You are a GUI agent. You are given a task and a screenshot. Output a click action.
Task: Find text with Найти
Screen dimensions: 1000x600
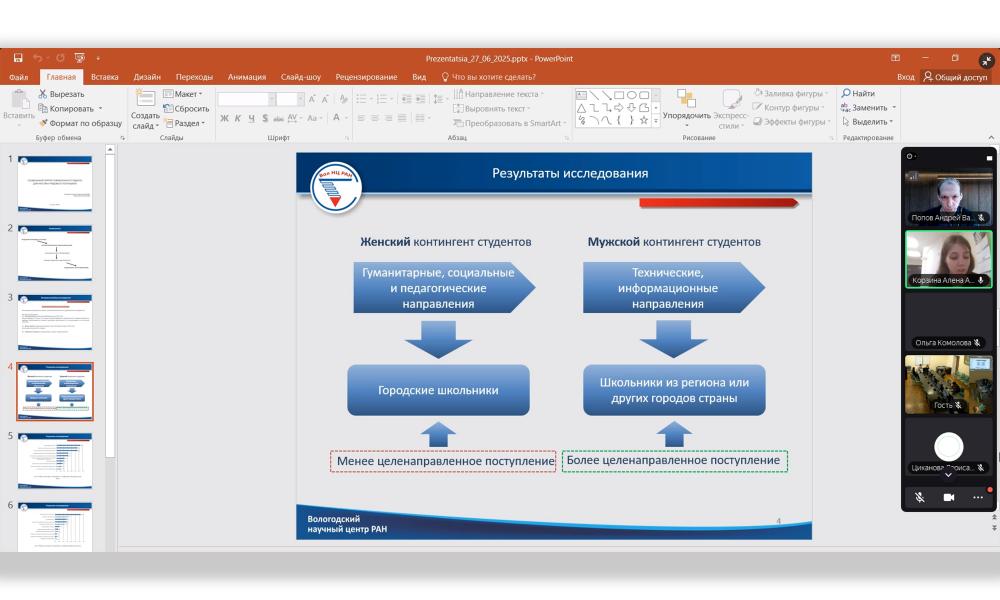pos(858,93)
